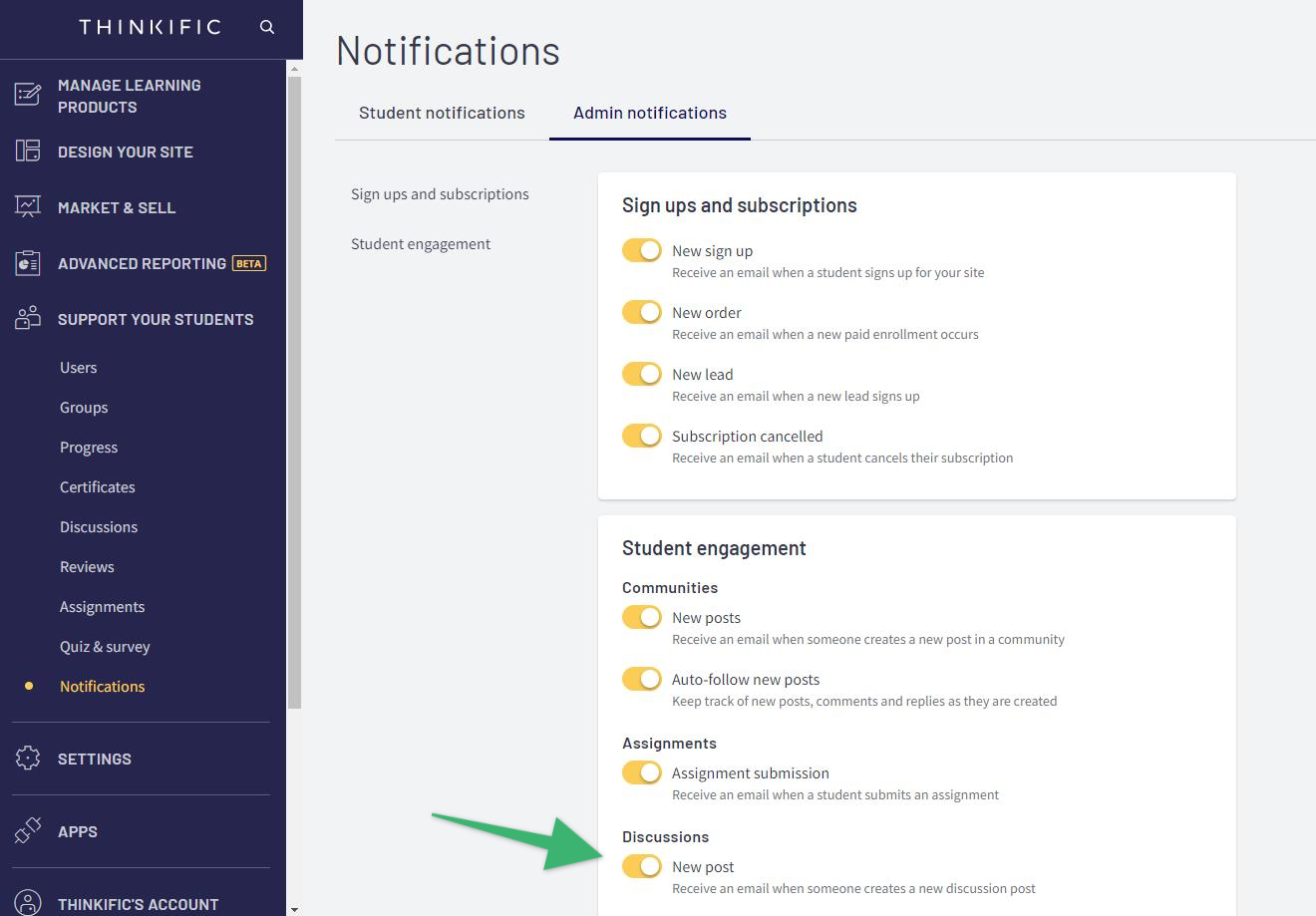1316x916 pixels.
Task: Toggle Auto-follow new posts switch
Action: pos(642,679)
